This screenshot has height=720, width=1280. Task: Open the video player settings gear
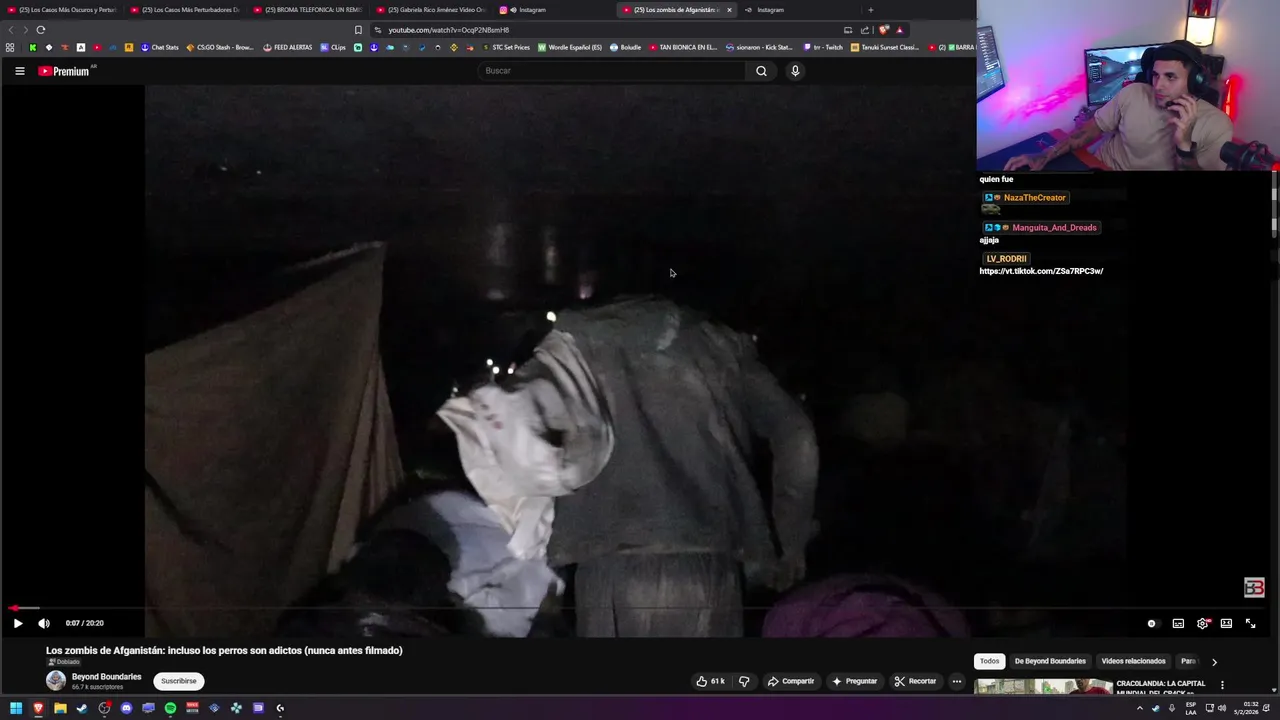pos(1203,623)
